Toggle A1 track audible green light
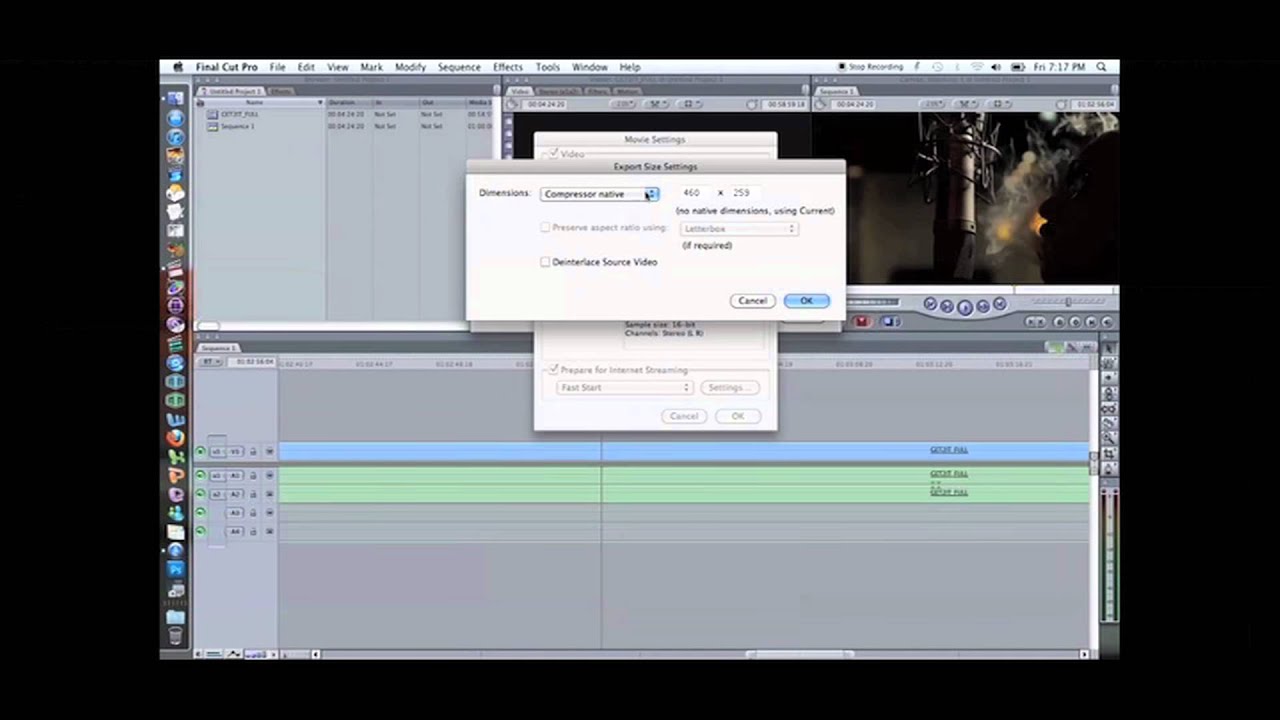 point(200,476)
